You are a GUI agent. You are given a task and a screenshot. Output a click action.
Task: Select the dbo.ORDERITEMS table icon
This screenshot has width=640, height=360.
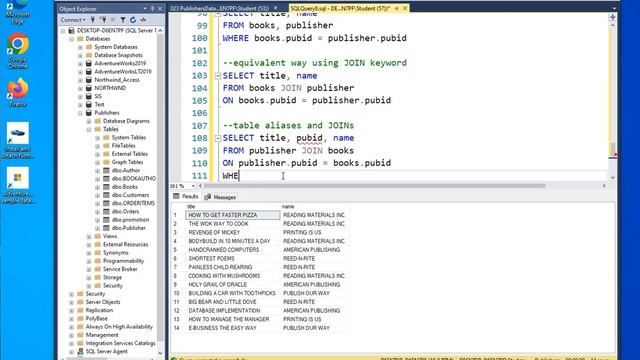(106, 203)
